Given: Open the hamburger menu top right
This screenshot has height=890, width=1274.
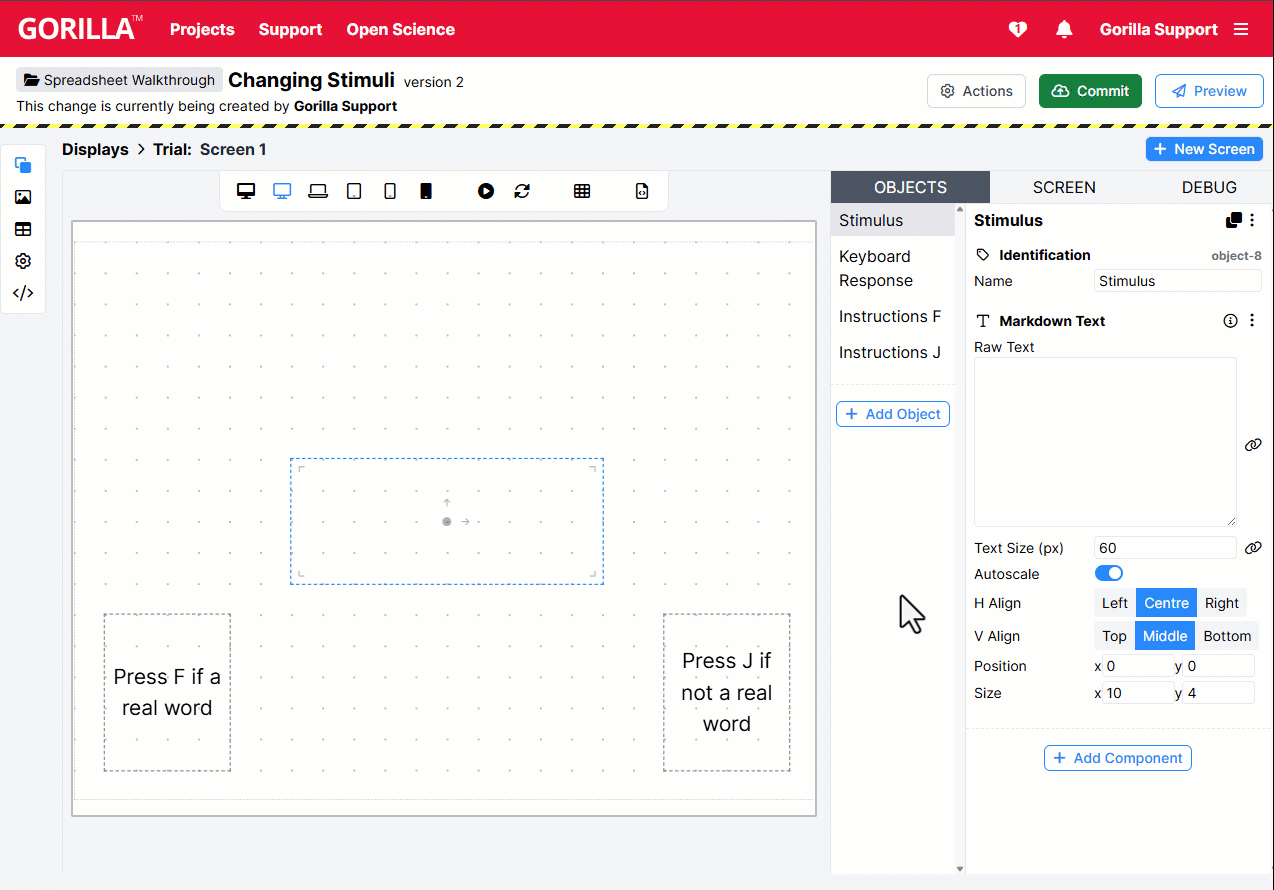Looking at the screenshot, I should click(1241, 29).
